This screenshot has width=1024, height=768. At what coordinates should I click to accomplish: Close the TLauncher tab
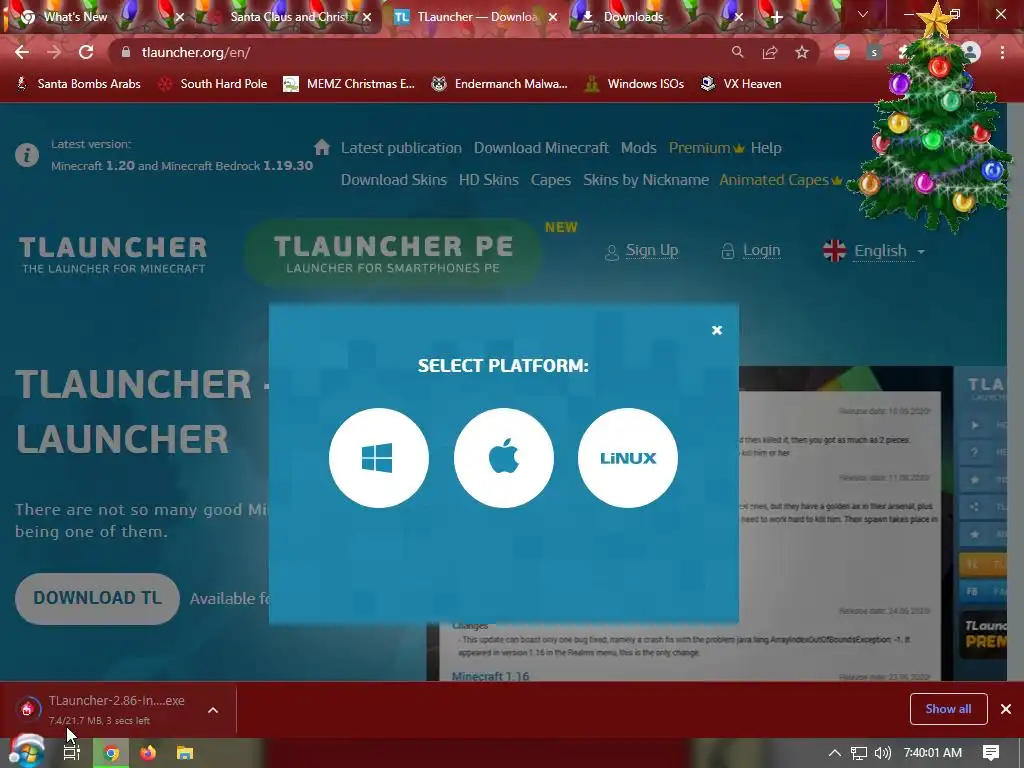point(553,18)
